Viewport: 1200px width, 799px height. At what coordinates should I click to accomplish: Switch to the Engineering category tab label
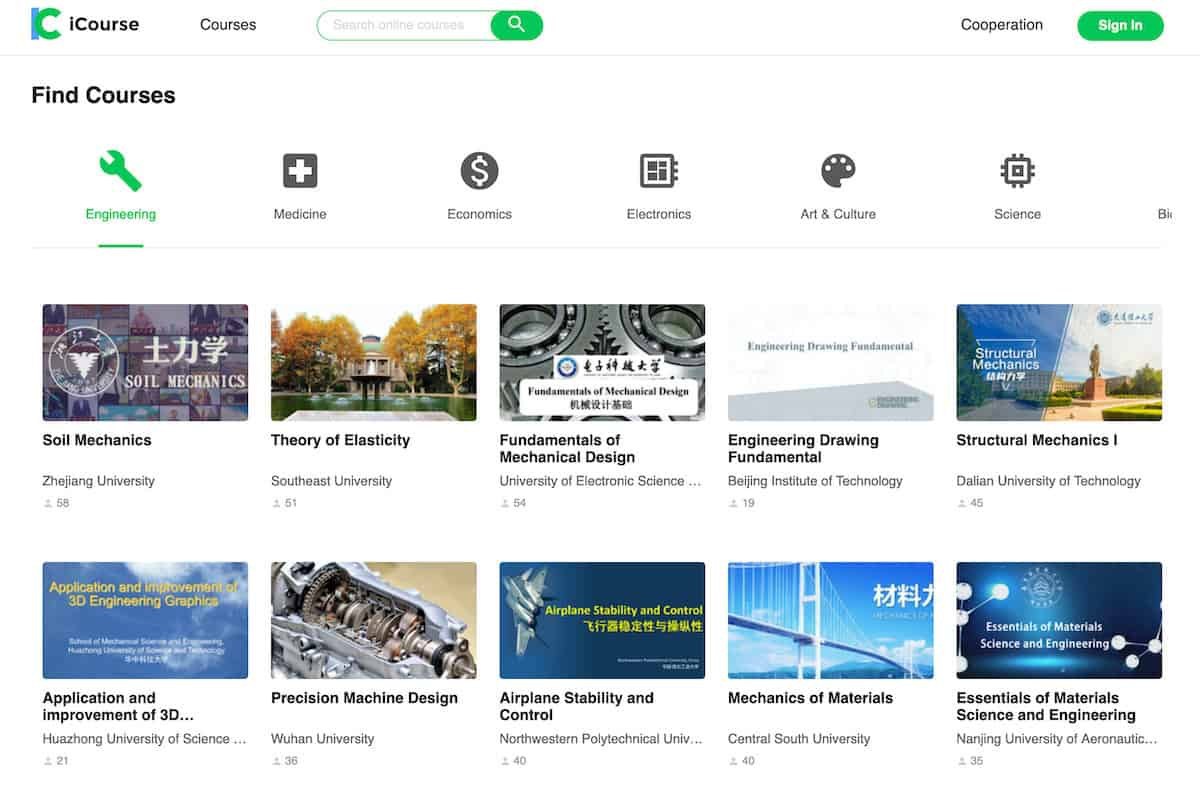[x=121, y=214]
